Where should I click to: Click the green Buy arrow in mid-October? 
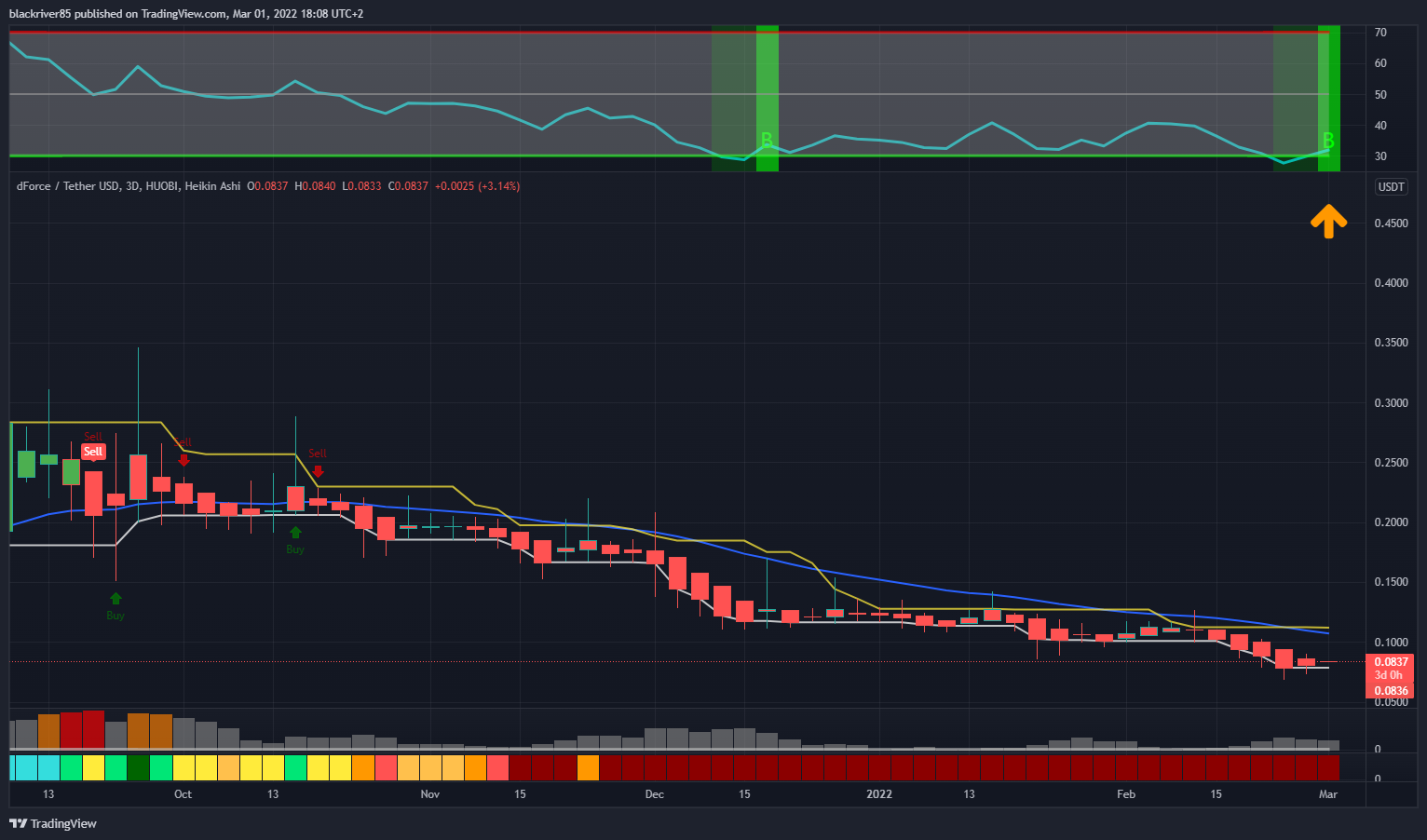[x=295, y=533]
